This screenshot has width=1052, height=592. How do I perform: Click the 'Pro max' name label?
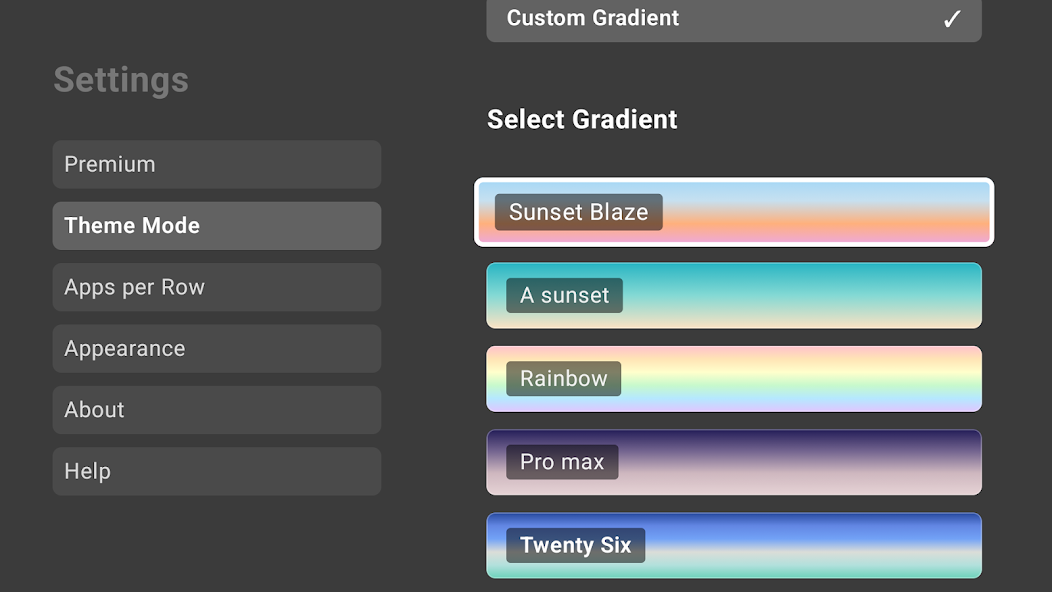(x=562, y=462)
